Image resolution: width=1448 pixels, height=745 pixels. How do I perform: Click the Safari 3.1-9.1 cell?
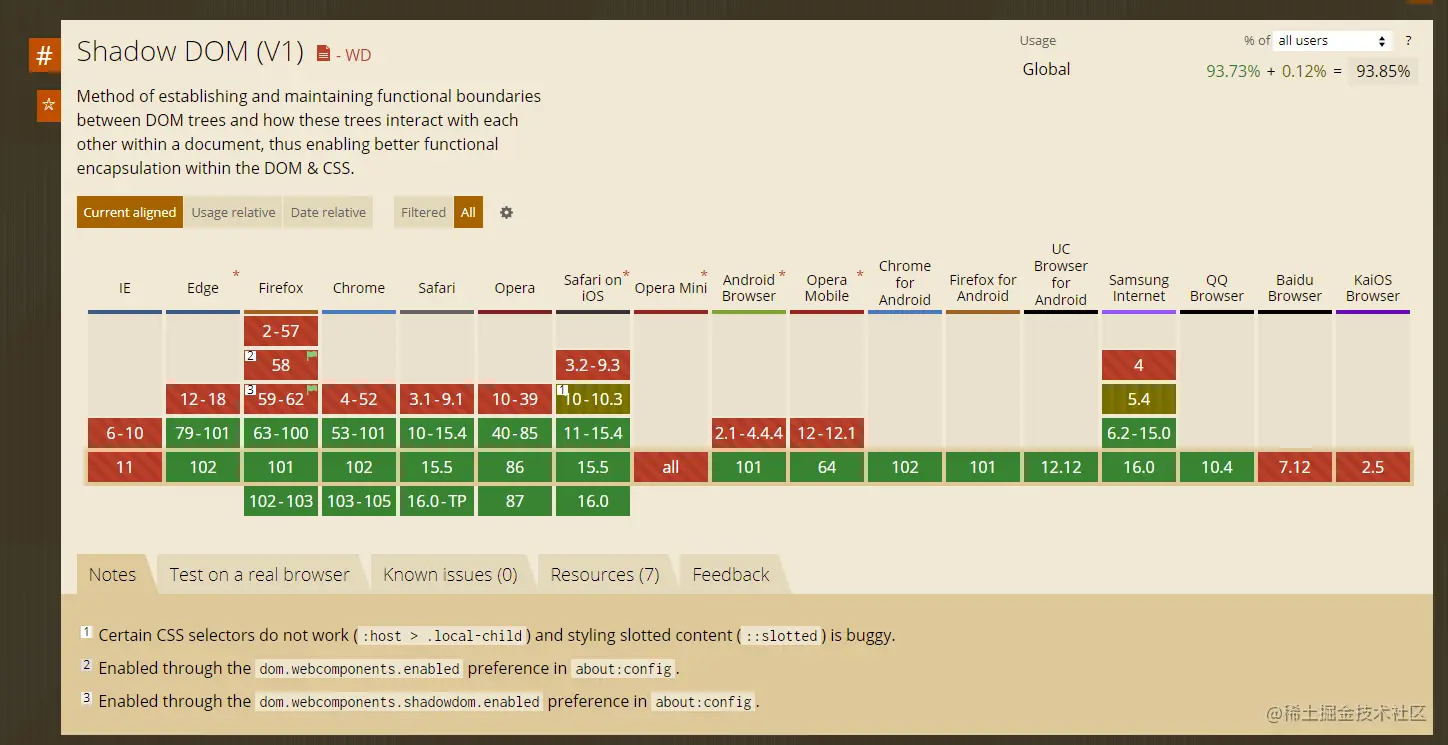pos(437,399)
